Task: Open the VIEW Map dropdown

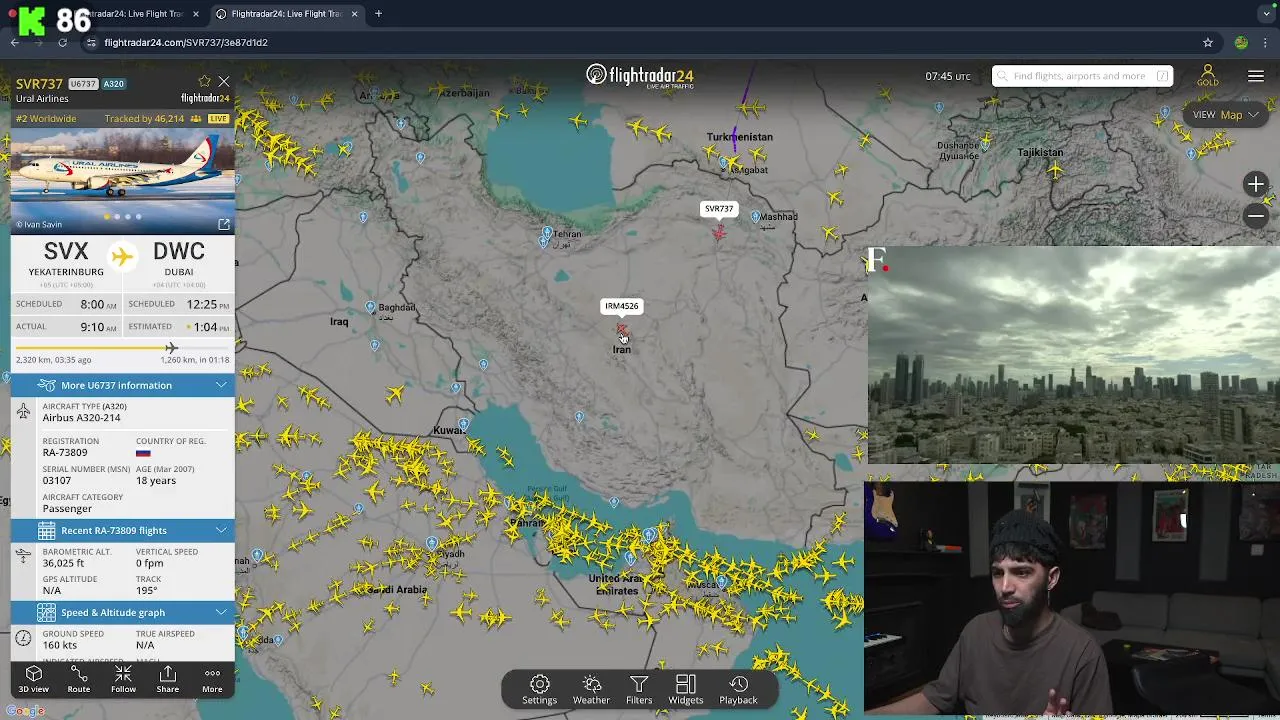Action: 1225,114
